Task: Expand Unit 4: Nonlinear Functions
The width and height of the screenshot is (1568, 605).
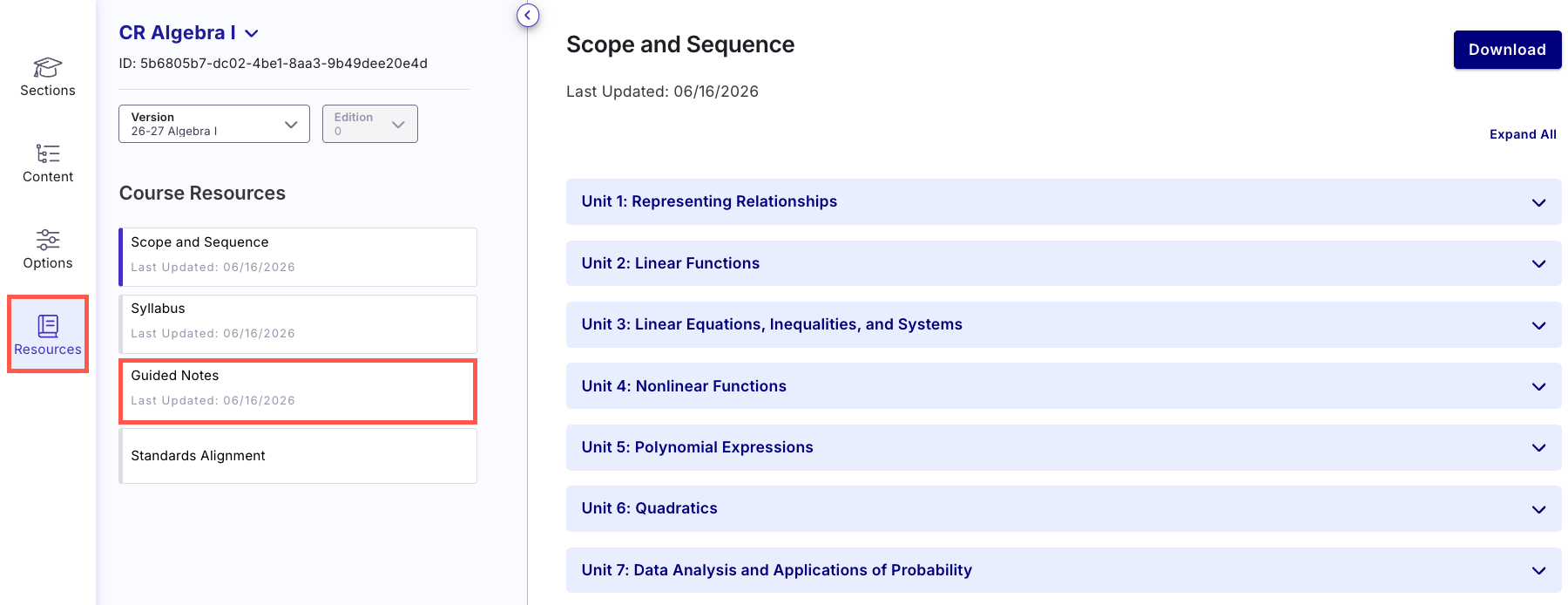Action: point(1064,386)
